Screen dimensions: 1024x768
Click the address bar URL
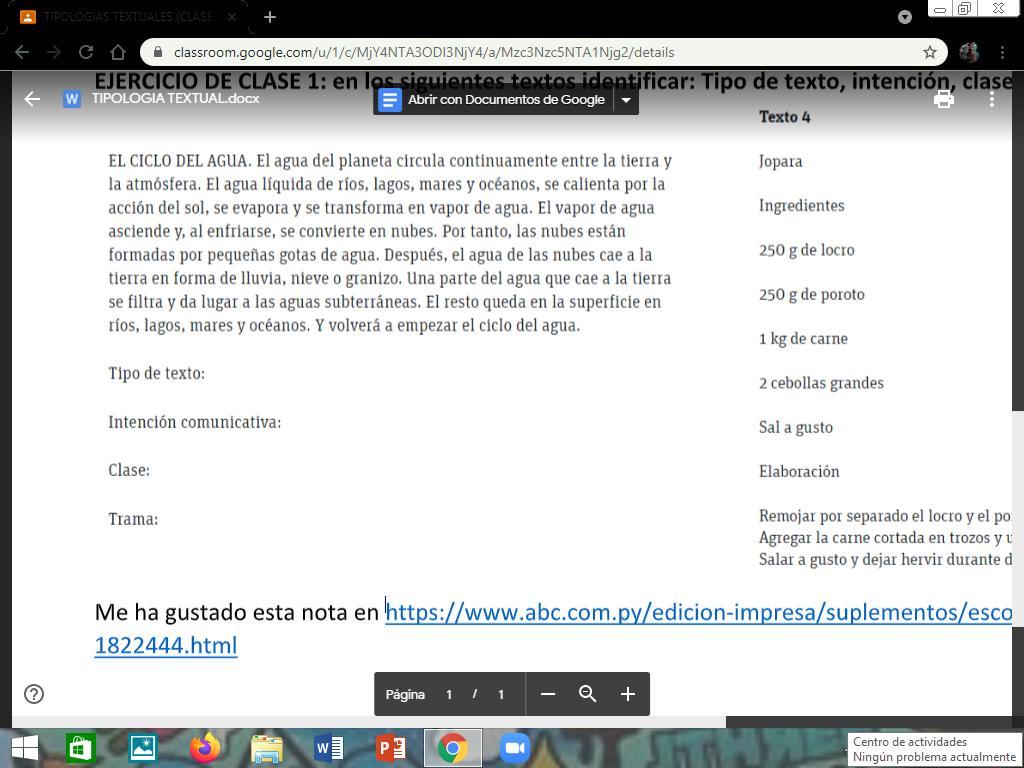tap(424, 52)
